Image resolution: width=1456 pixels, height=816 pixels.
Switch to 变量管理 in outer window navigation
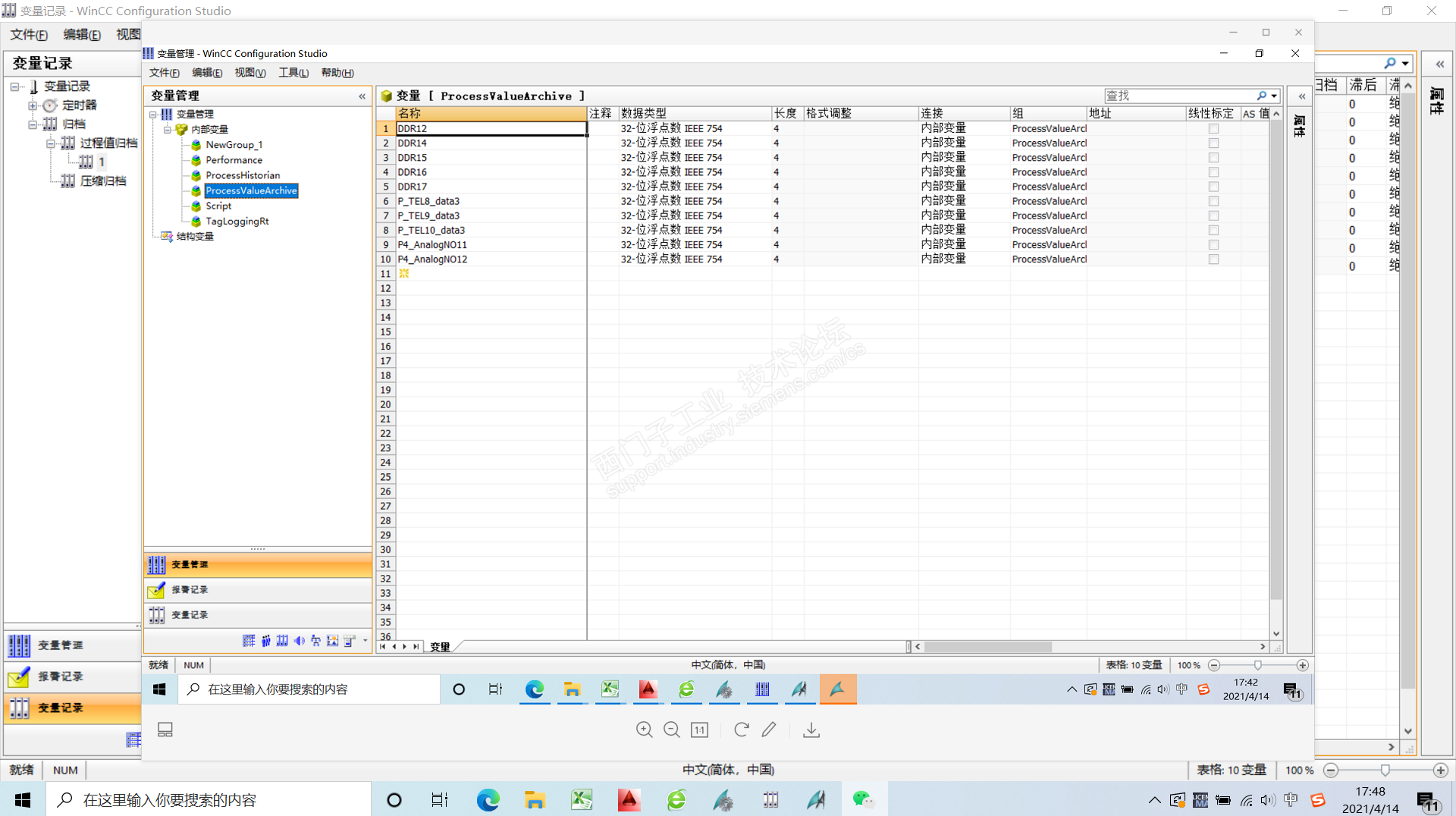coord(72,645)
